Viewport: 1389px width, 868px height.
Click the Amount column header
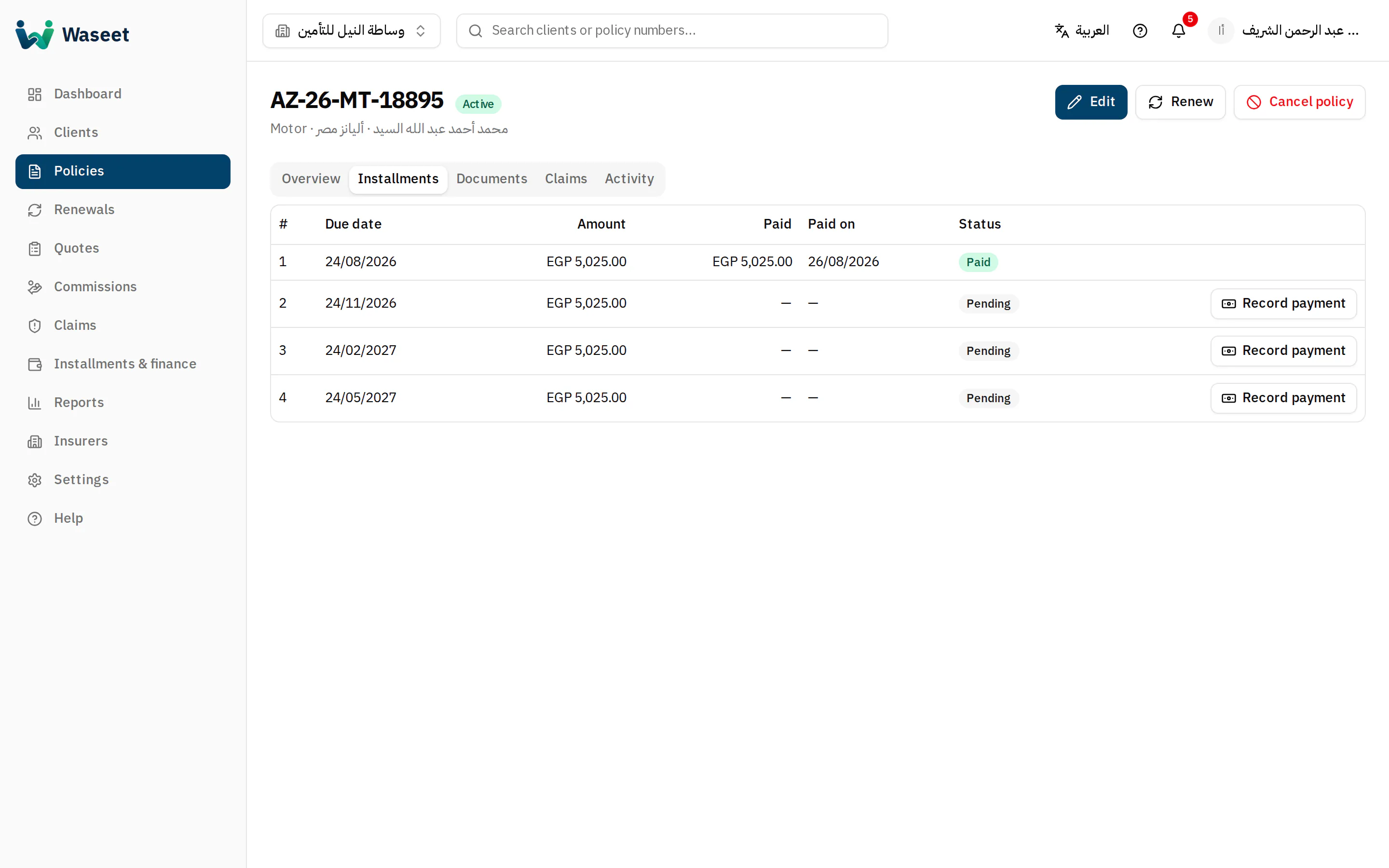pos(601,224)
